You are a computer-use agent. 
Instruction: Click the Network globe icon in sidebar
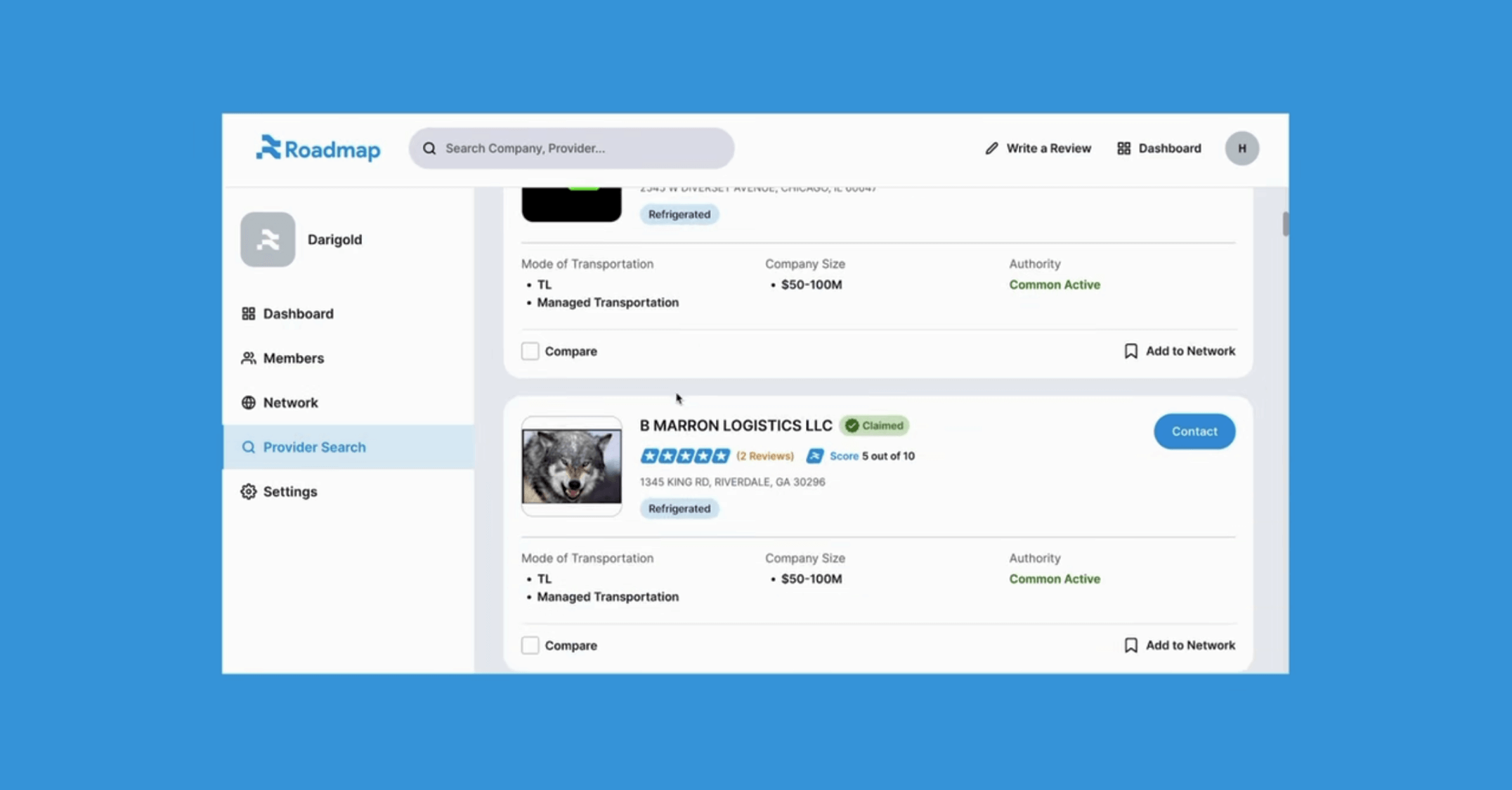(249, 403)
